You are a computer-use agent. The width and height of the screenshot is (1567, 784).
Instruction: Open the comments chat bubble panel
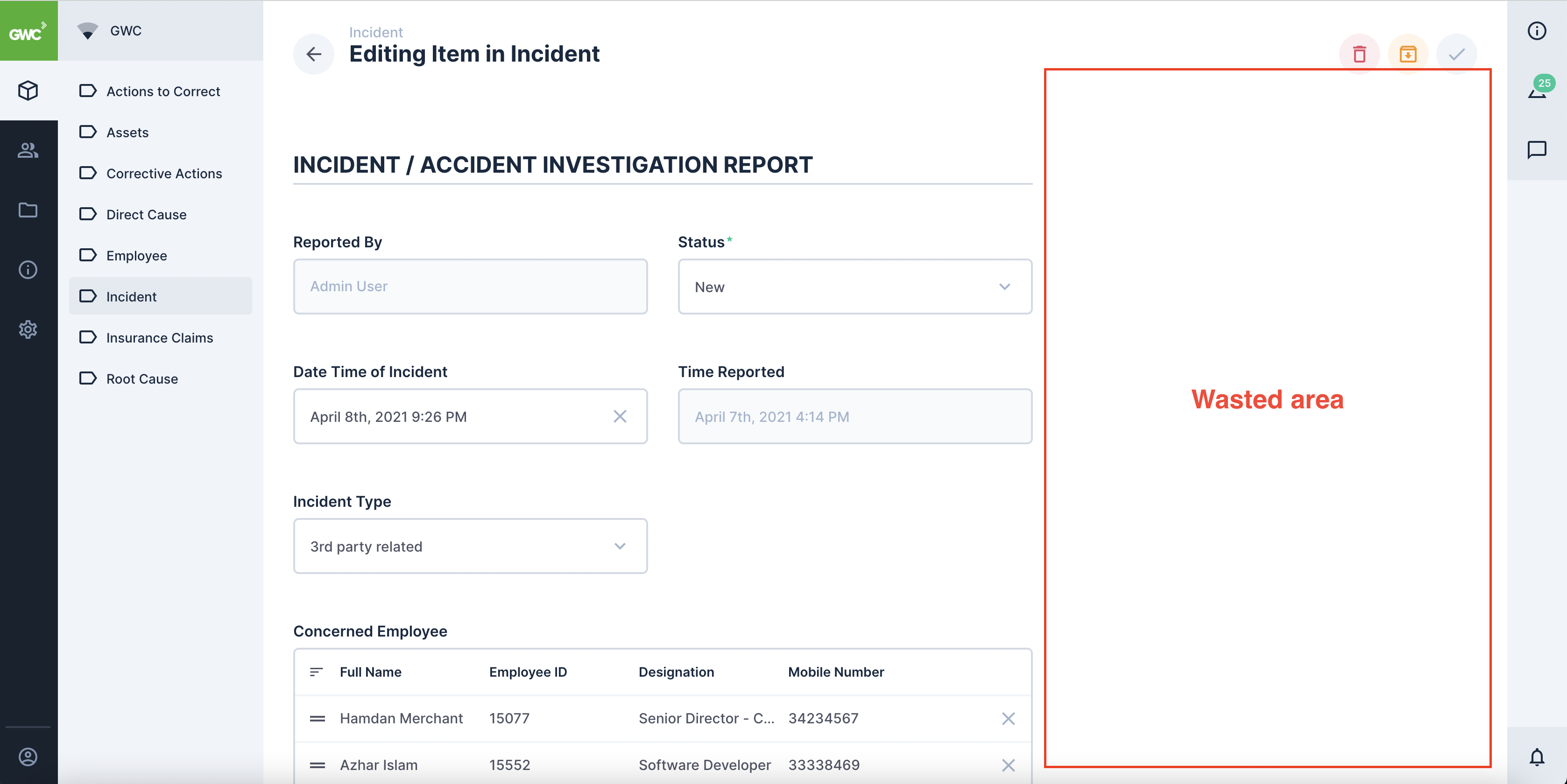click(x=1537, y=150)
